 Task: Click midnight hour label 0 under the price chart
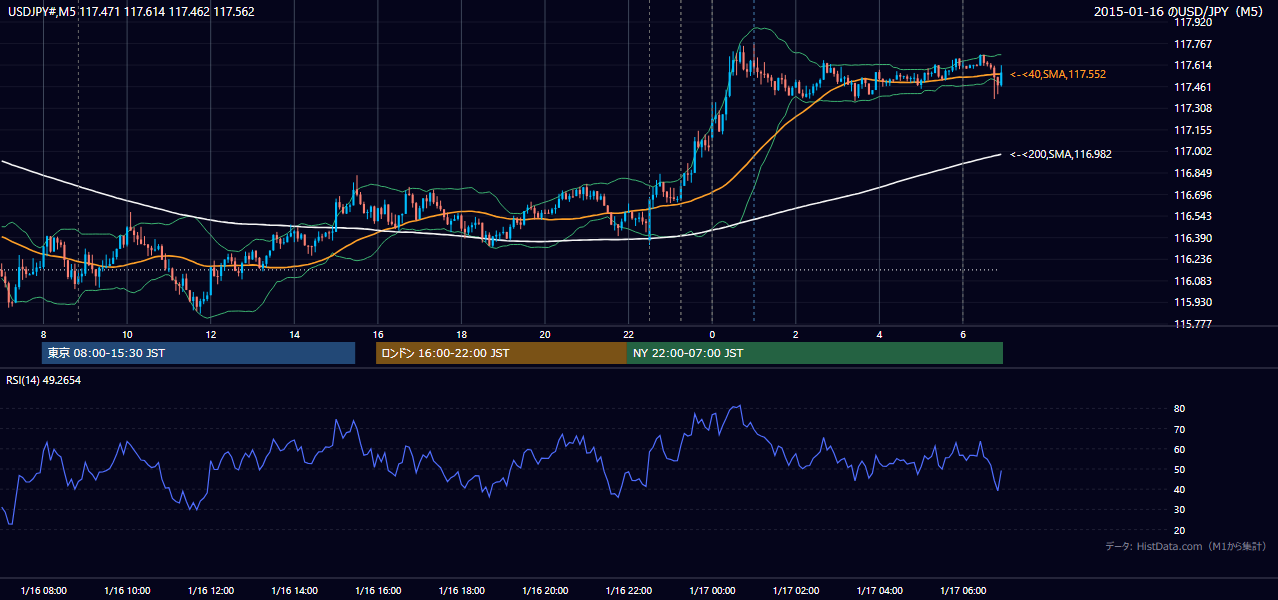[x=712, y=334]
